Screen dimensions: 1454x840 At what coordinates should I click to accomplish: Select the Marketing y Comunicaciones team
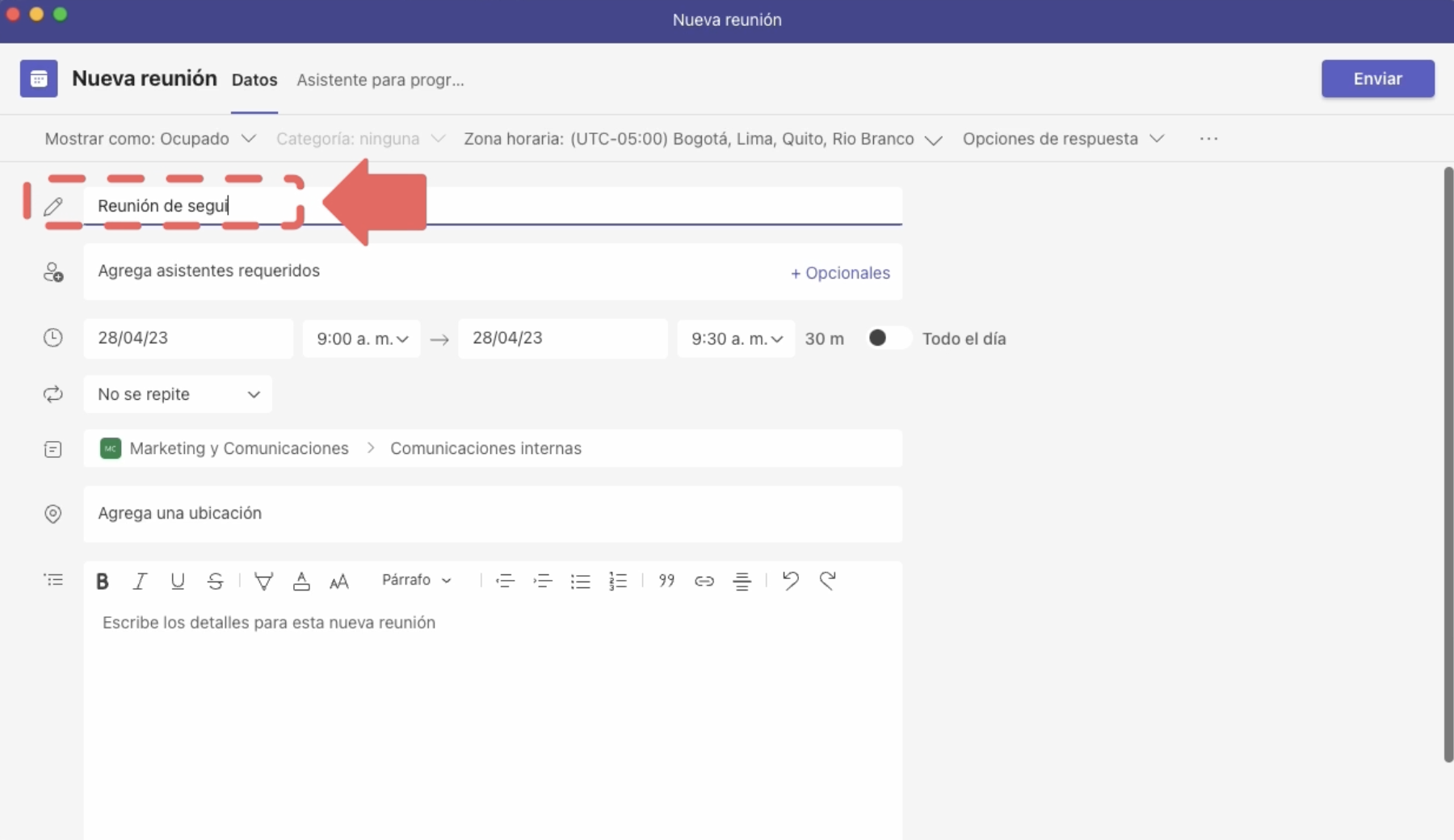click(225, 448)
